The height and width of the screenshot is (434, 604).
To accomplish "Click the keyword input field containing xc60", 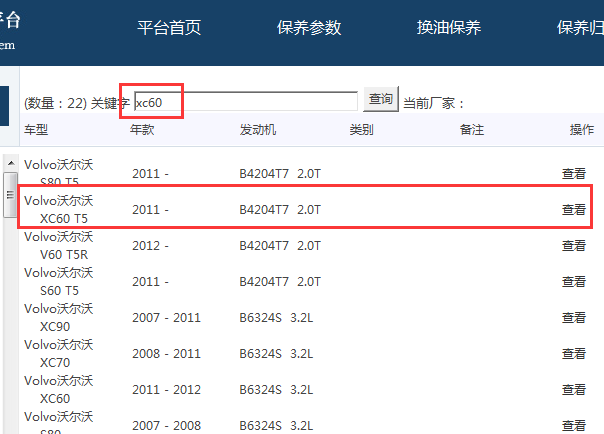I will 246,102.
